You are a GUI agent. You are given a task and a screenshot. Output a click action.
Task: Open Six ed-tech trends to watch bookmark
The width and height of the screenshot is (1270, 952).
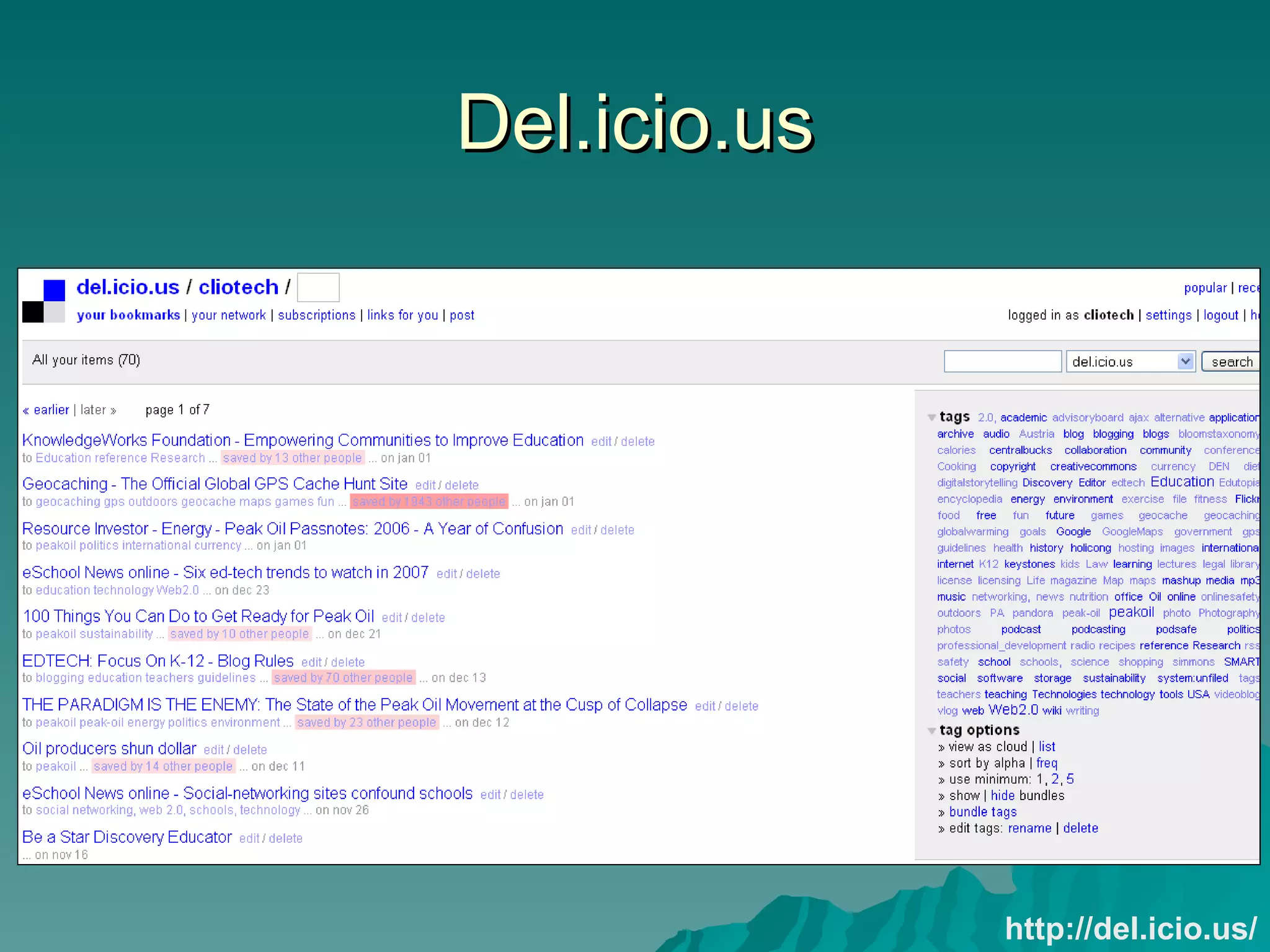pyautogui.click(x=225, y=572)
